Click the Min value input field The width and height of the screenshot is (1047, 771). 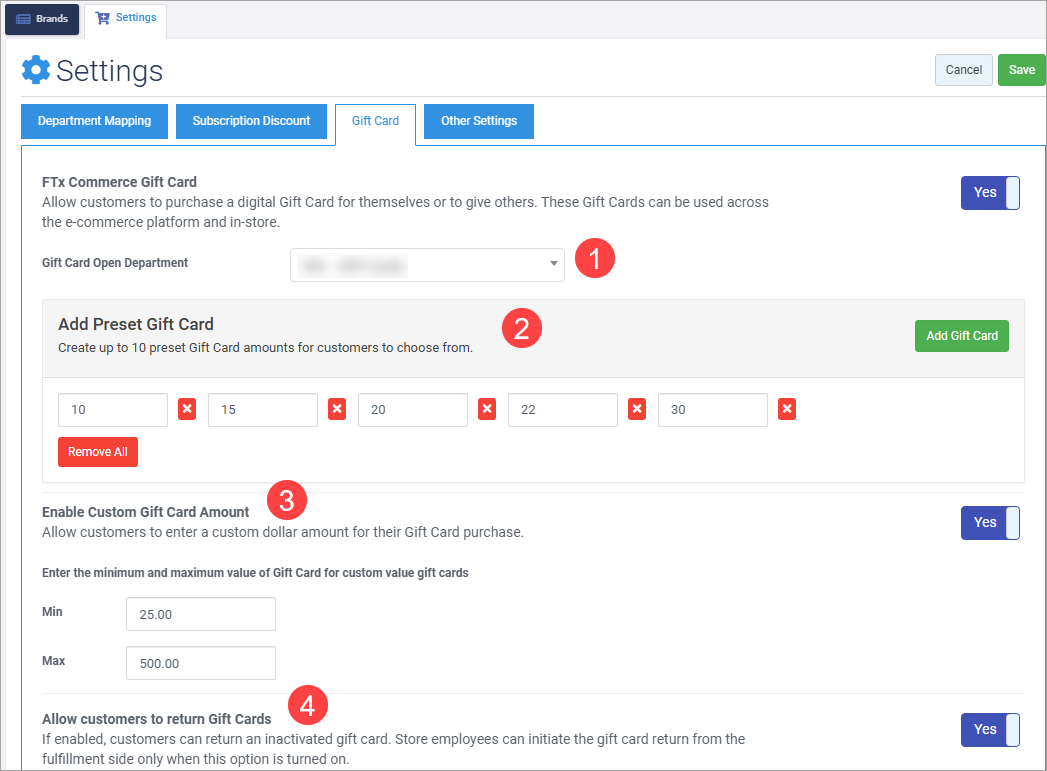pos(200,615)
